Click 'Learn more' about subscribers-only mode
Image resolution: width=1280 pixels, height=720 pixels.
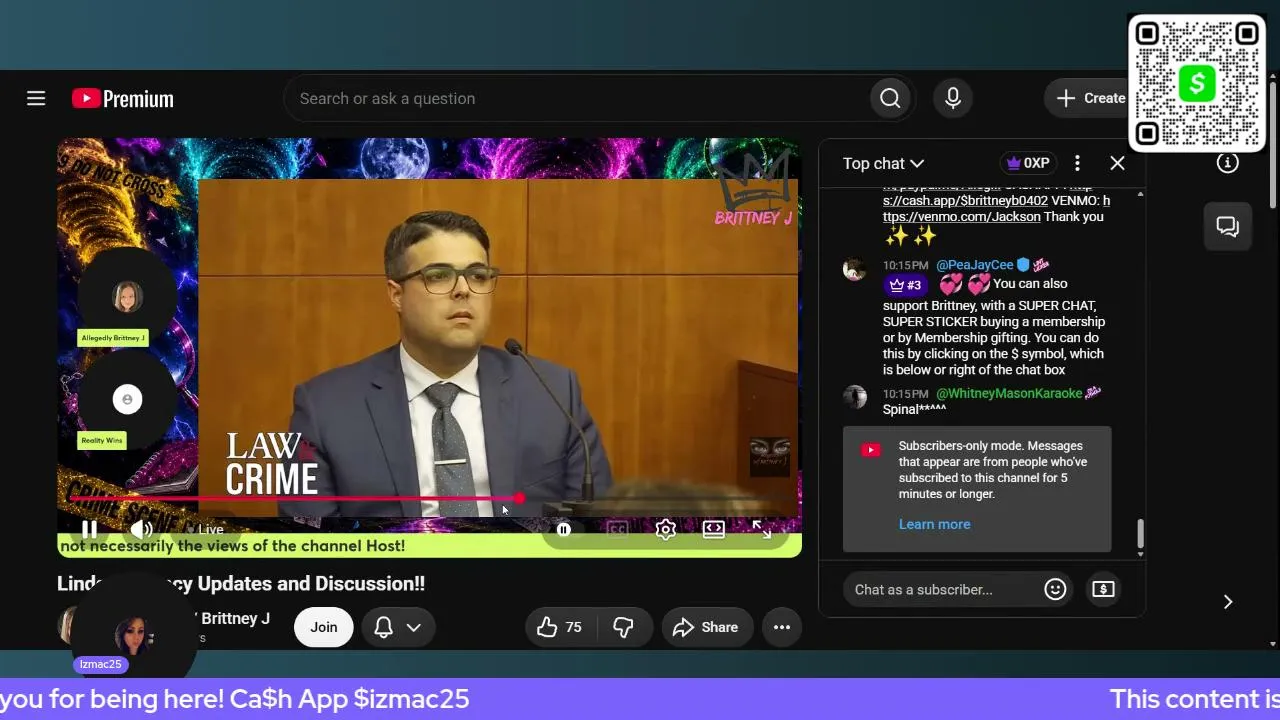pyautogui.click(x=934, y=524)
